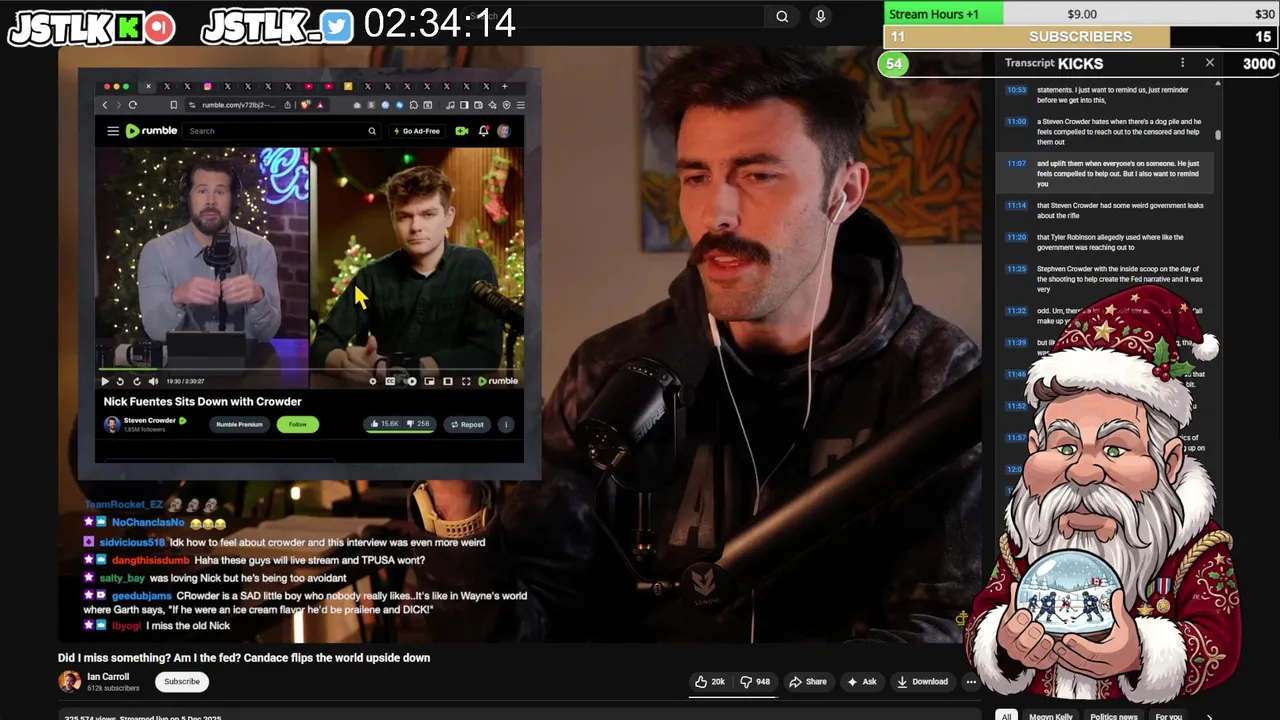The height and width of the screenshot is (720, 1280).
Task: Click browser back arrow in Rumble window
Action: pos(104,105)
